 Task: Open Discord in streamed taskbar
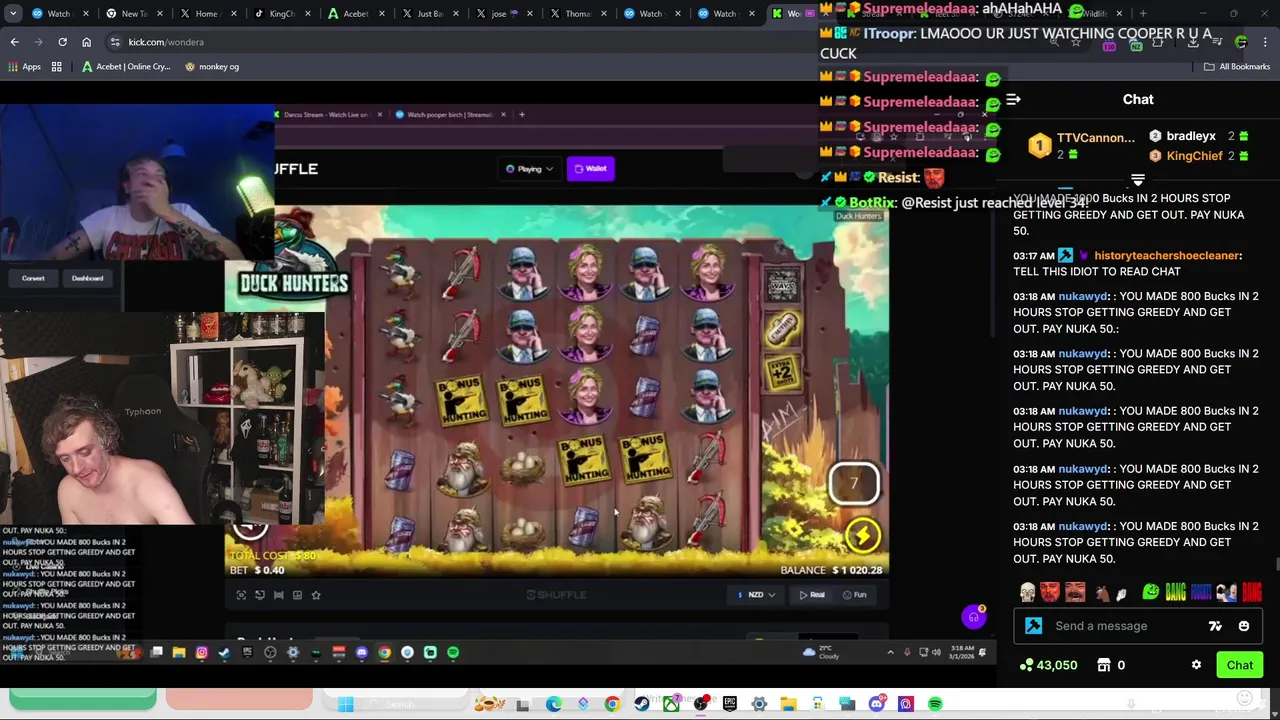coord(362,653)
